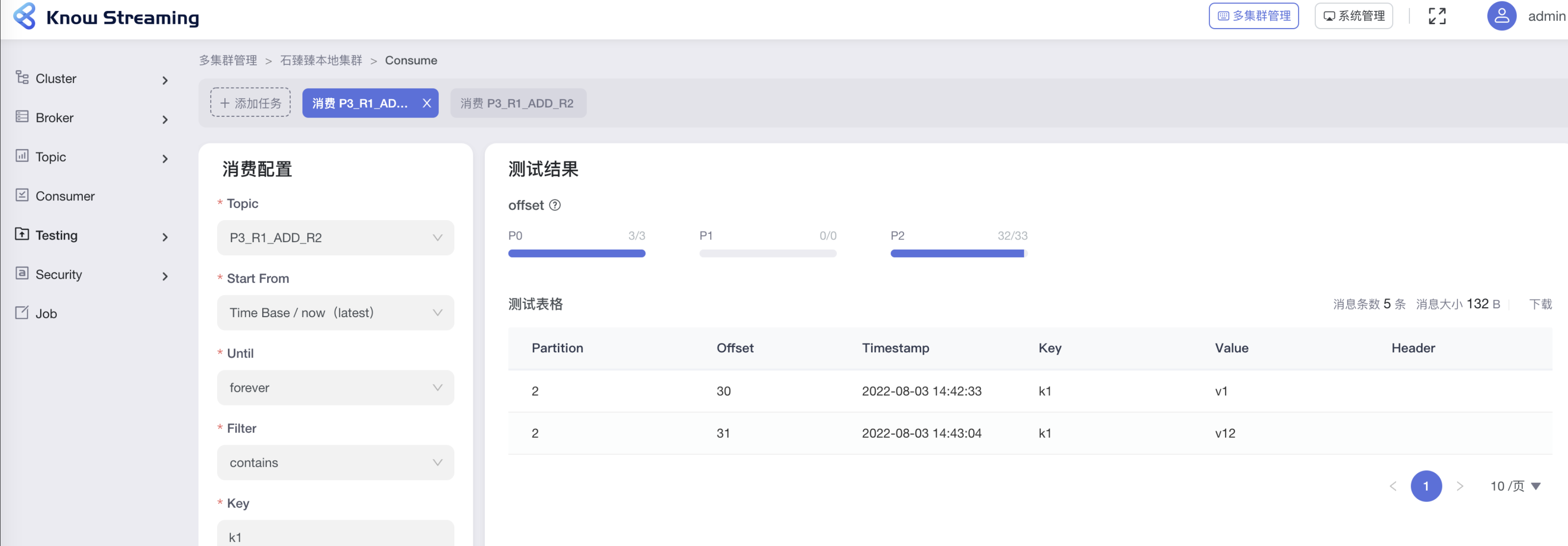Close the active 消费 P3_R1_AD... tab

(427, 103)
